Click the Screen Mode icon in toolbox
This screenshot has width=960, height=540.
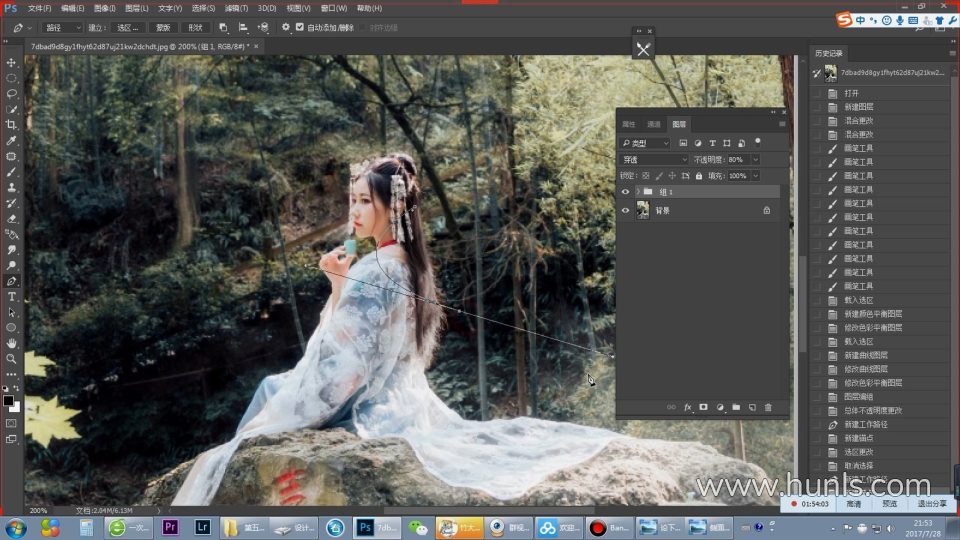(11, 439)
